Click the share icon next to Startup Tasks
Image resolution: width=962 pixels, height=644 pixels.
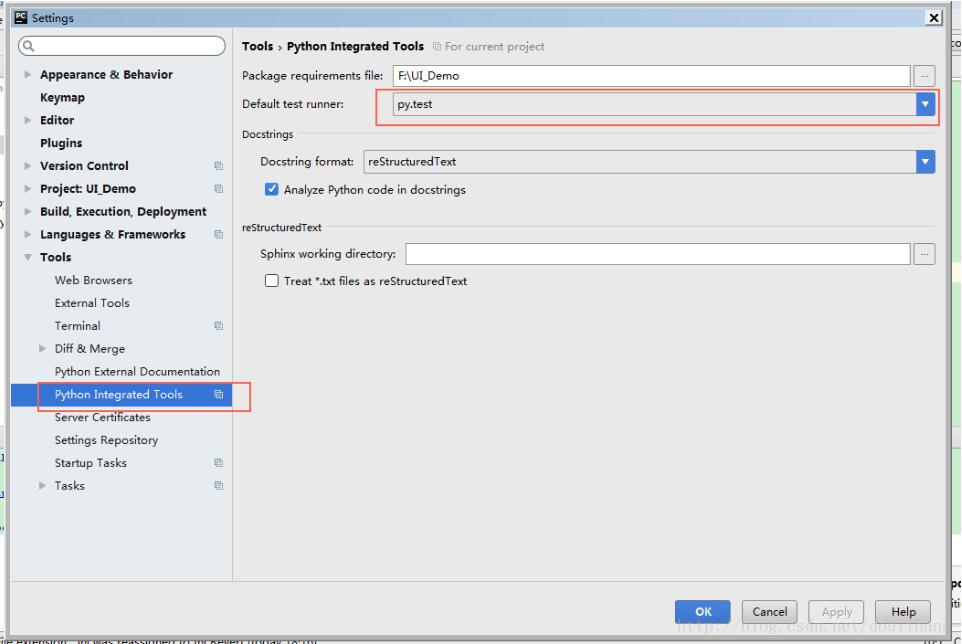tap(218, 462)
